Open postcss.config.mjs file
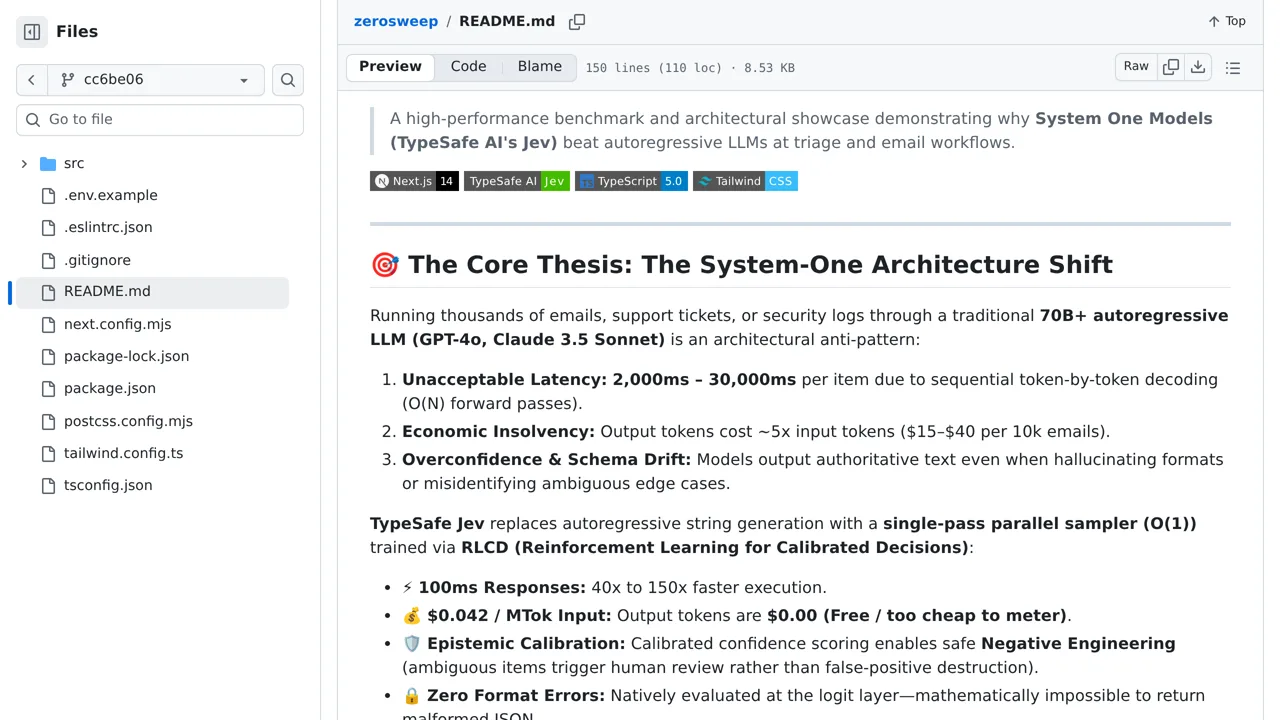Screen dimensions: 1280x720 coord(128,421)
